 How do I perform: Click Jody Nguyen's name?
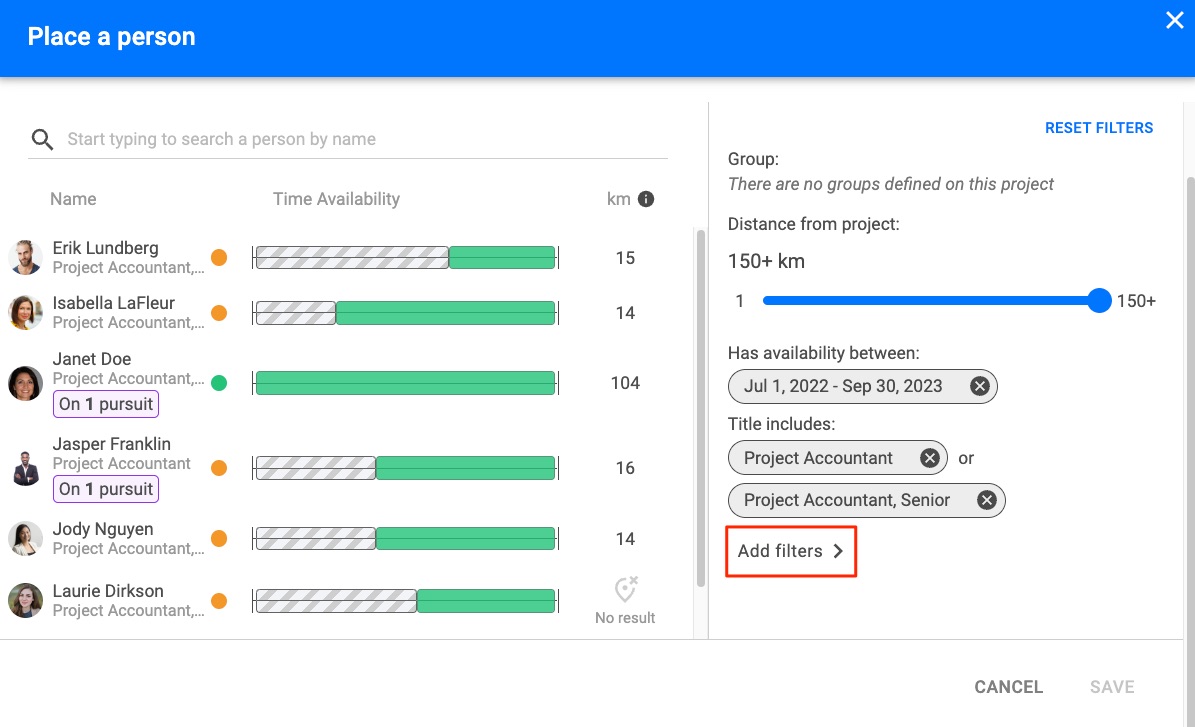click(x=103, y=529)
